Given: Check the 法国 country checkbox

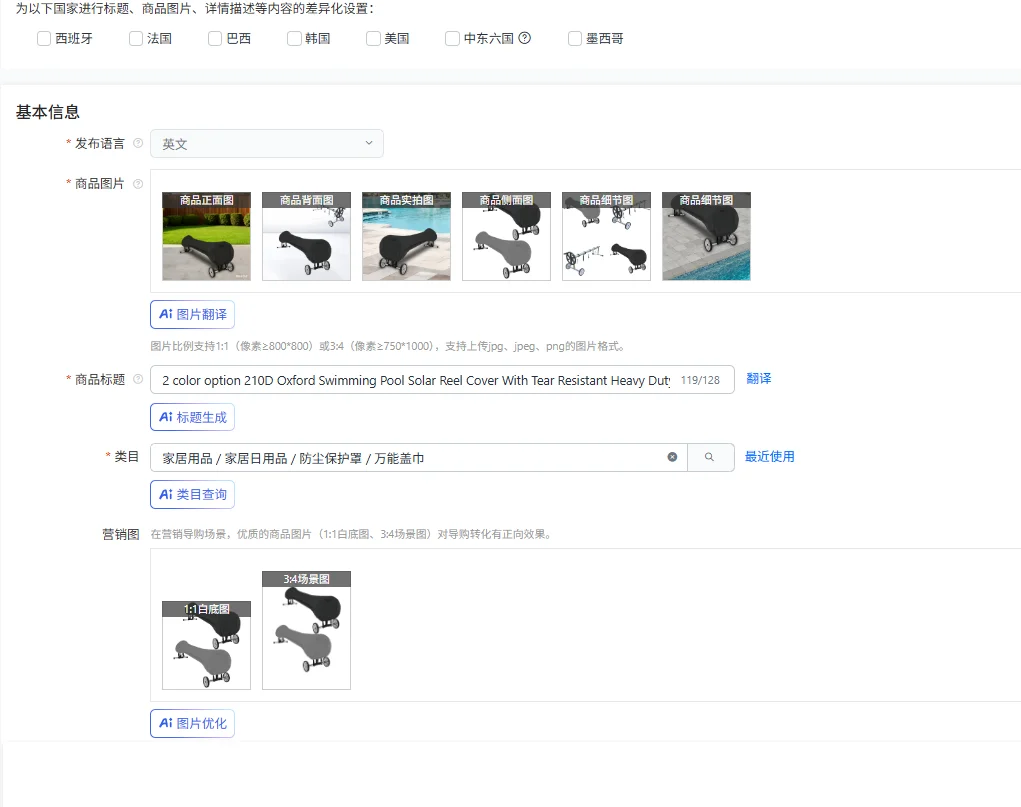Looking at the screenshot, I should (136, 38).
